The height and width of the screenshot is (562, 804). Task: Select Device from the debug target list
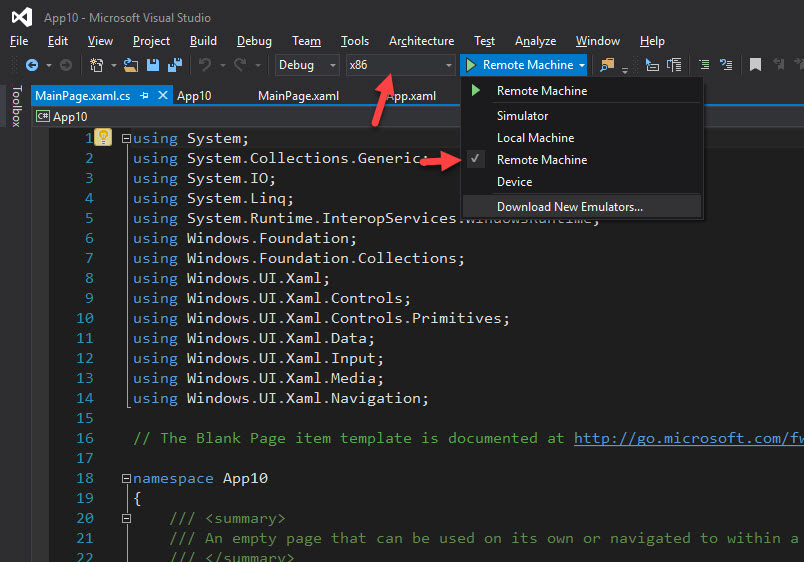tap(581, 182)
